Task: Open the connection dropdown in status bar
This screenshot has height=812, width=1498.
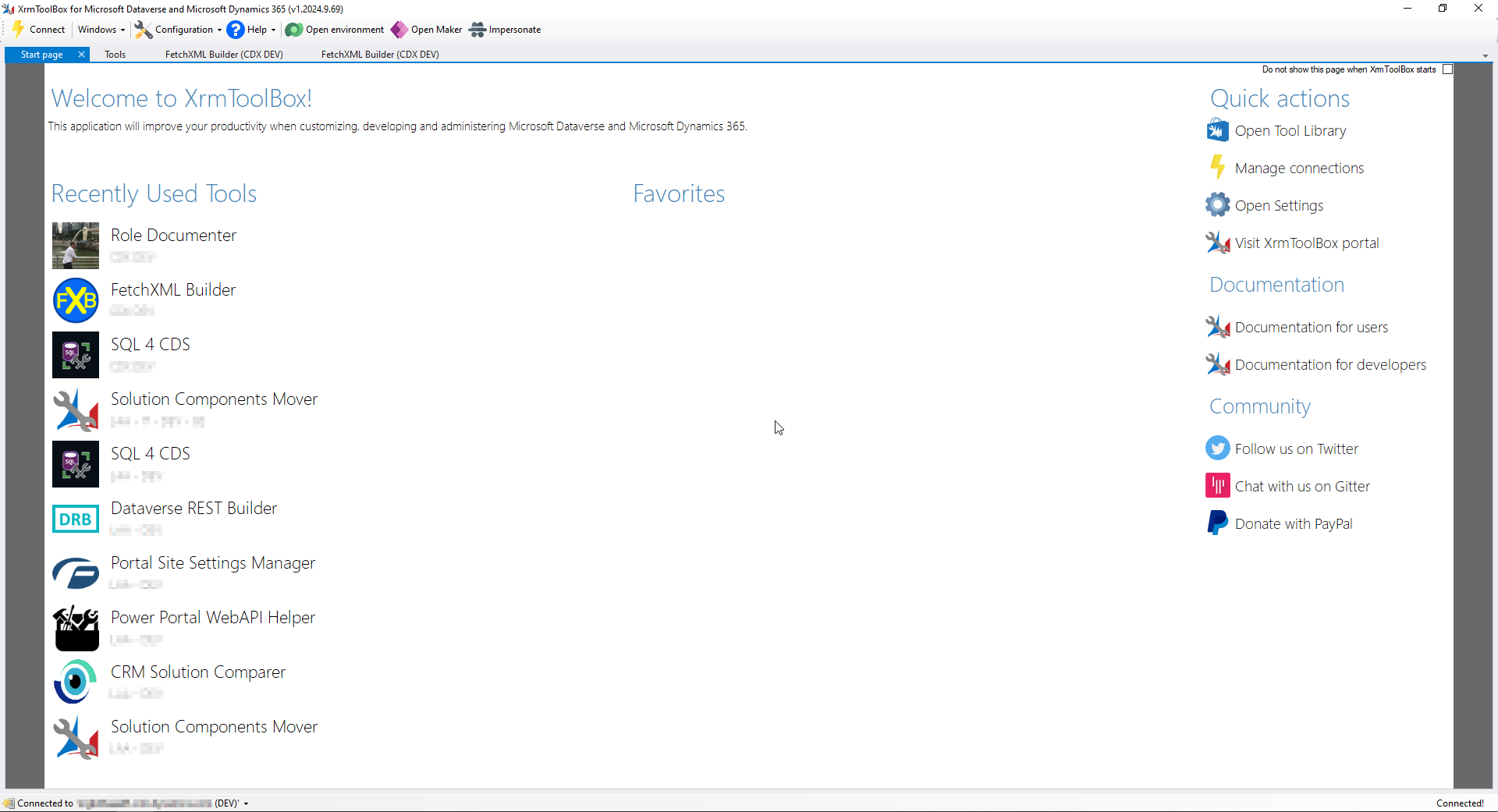Action: [x=246, y=803]
